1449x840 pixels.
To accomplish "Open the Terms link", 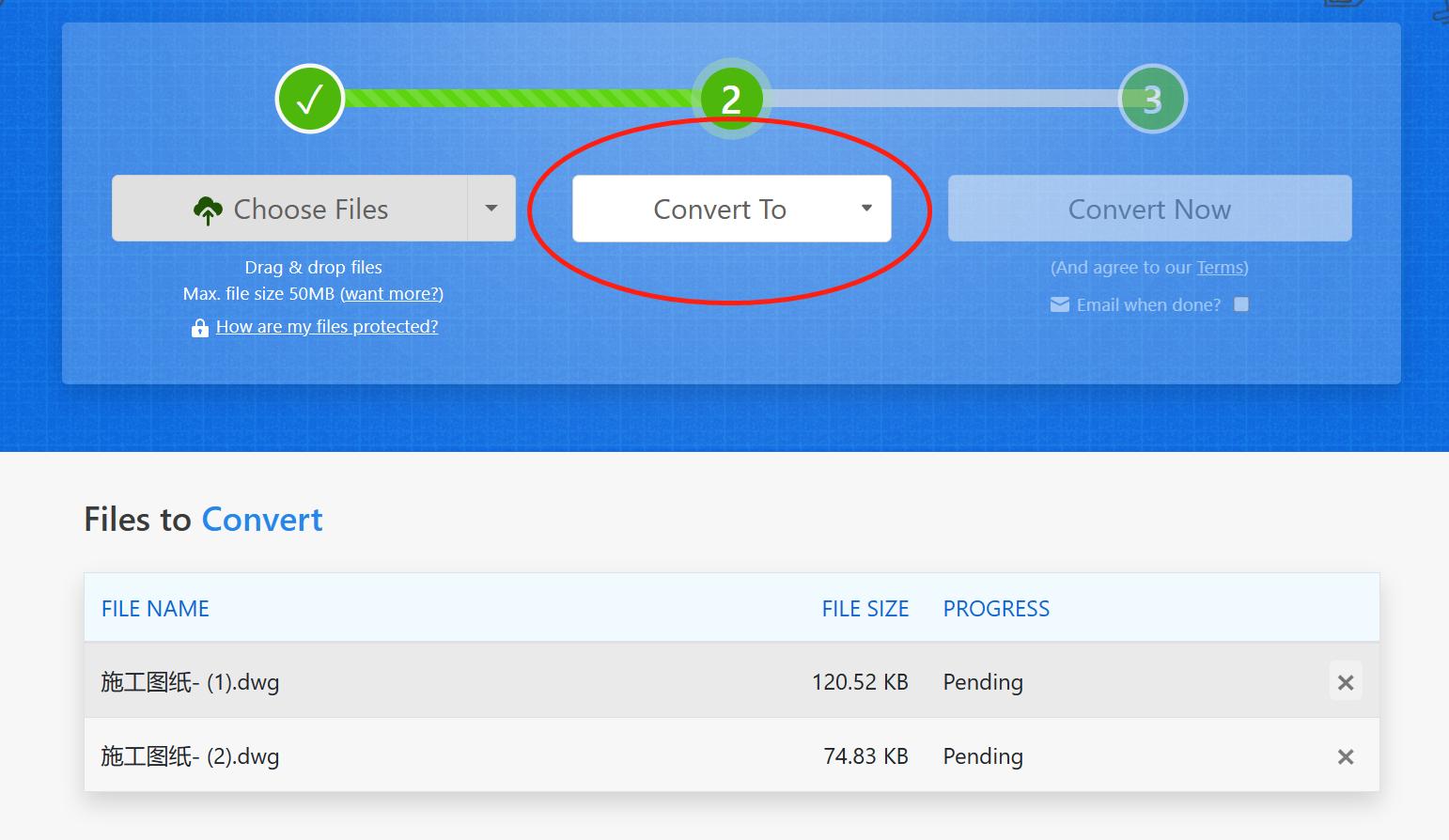I will 1220,268.
